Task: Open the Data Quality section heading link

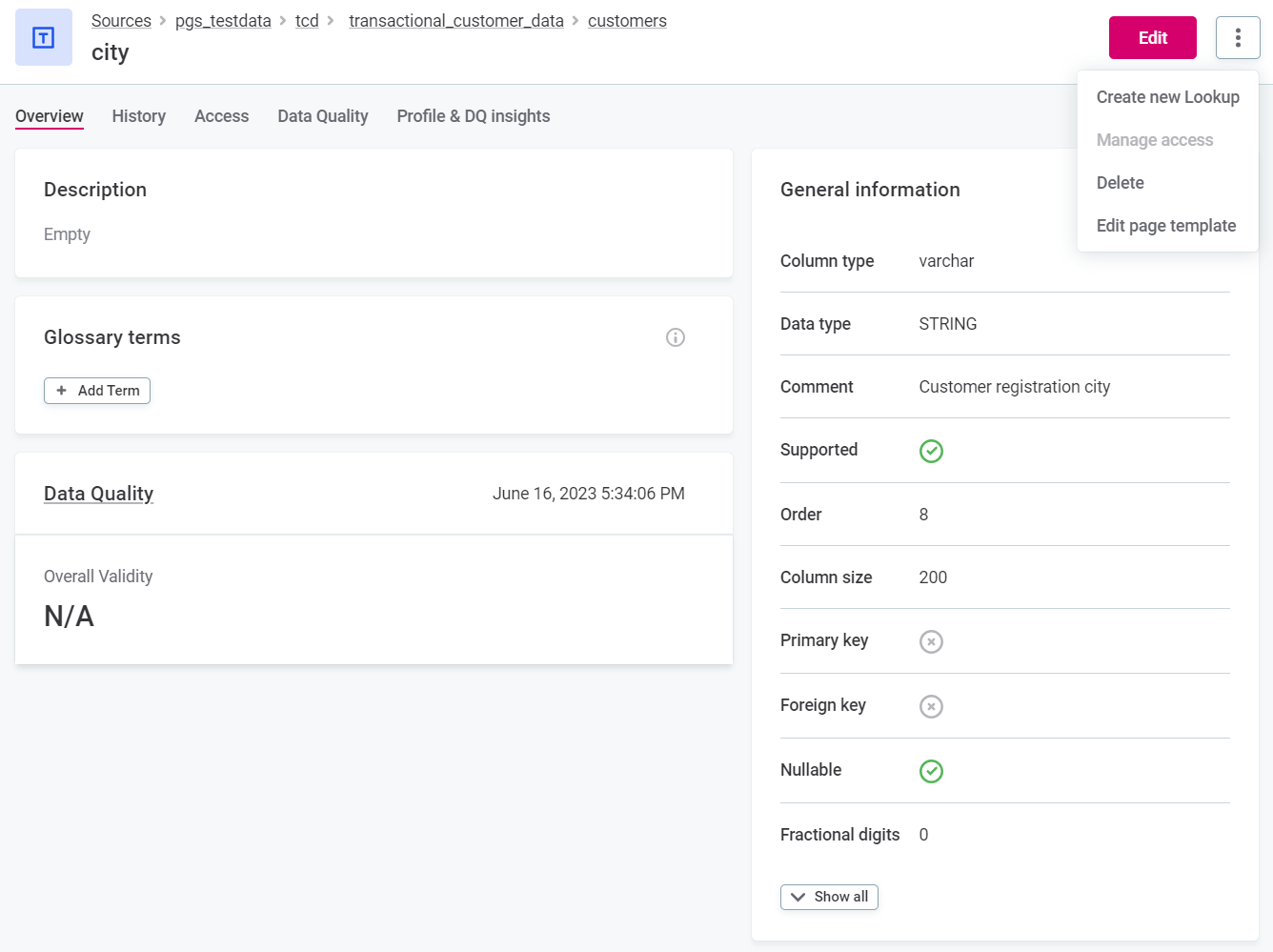Action: (98, 494)
